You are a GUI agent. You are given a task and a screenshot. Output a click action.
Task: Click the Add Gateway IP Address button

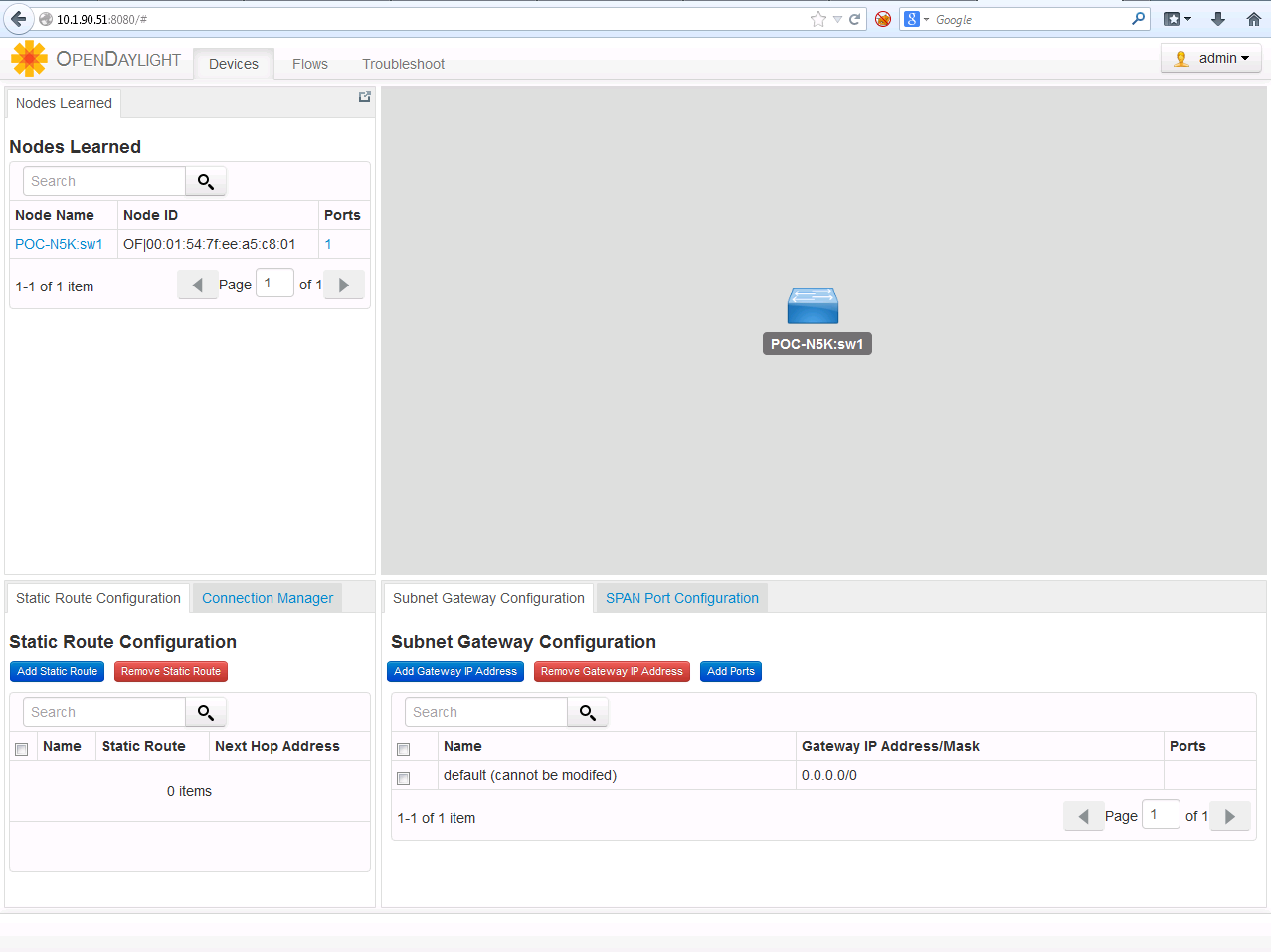454,671
